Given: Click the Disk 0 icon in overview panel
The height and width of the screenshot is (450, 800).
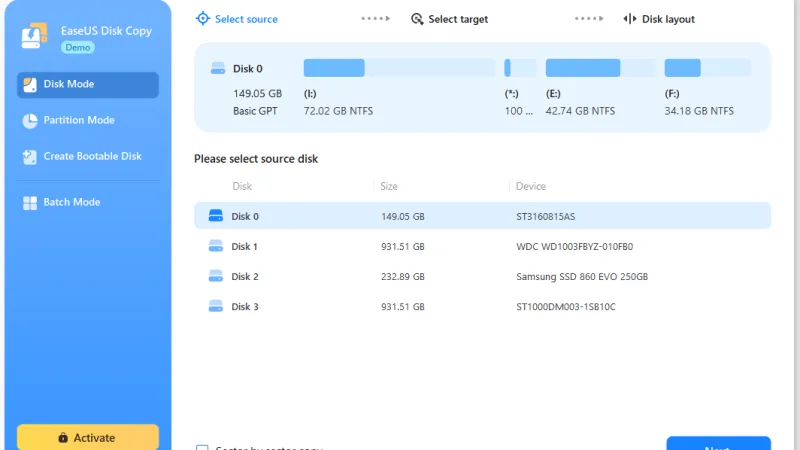Looking at the screenshot, I should click(218, 68).
